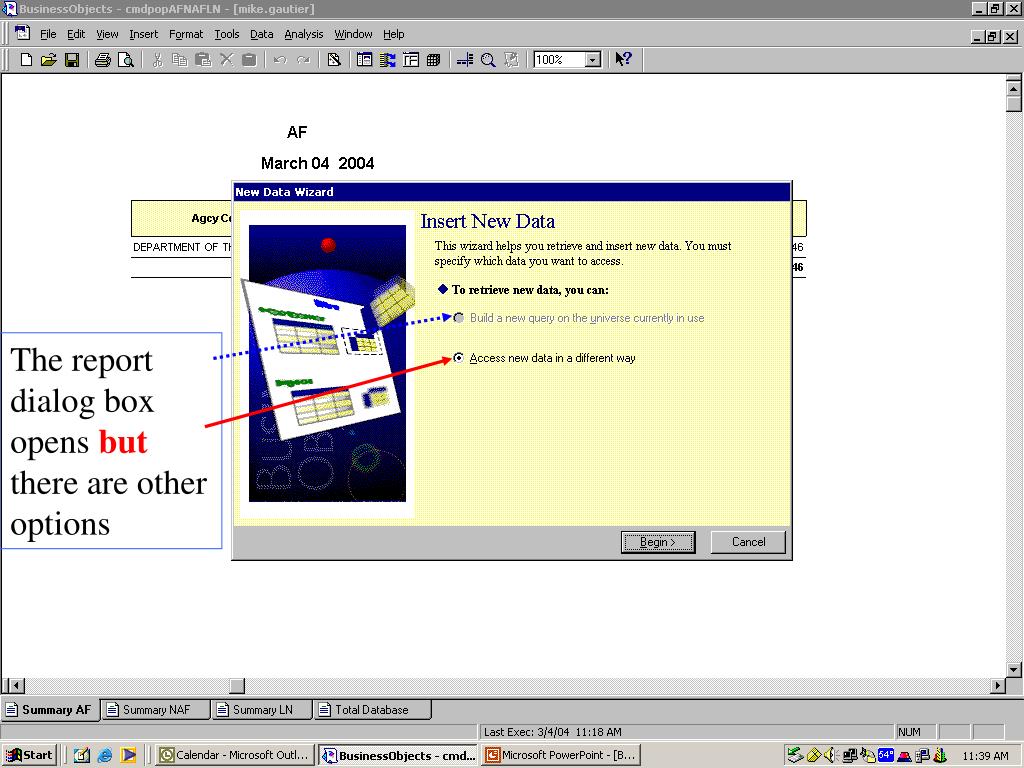Click the New document toolbar icon
Viewport: 1024px width, 768px height.
[x=26, y=60]
